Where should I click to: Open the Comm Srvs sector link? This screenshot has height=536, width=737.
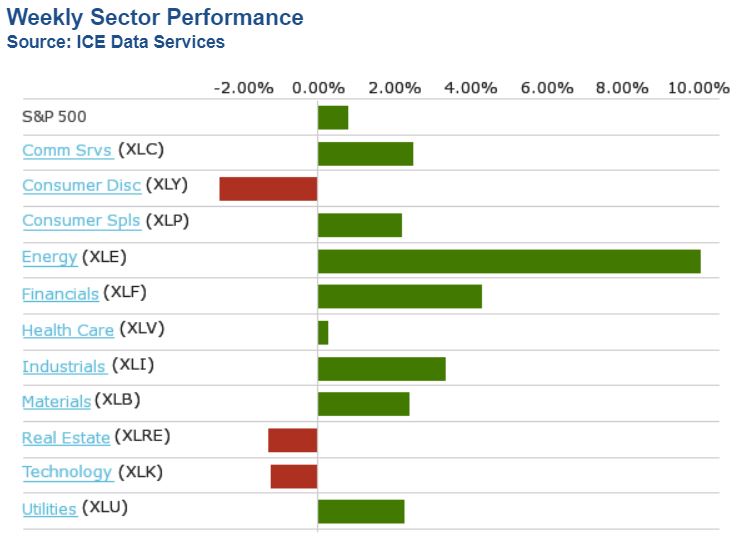pyautogui.click(x=67, y=151)
